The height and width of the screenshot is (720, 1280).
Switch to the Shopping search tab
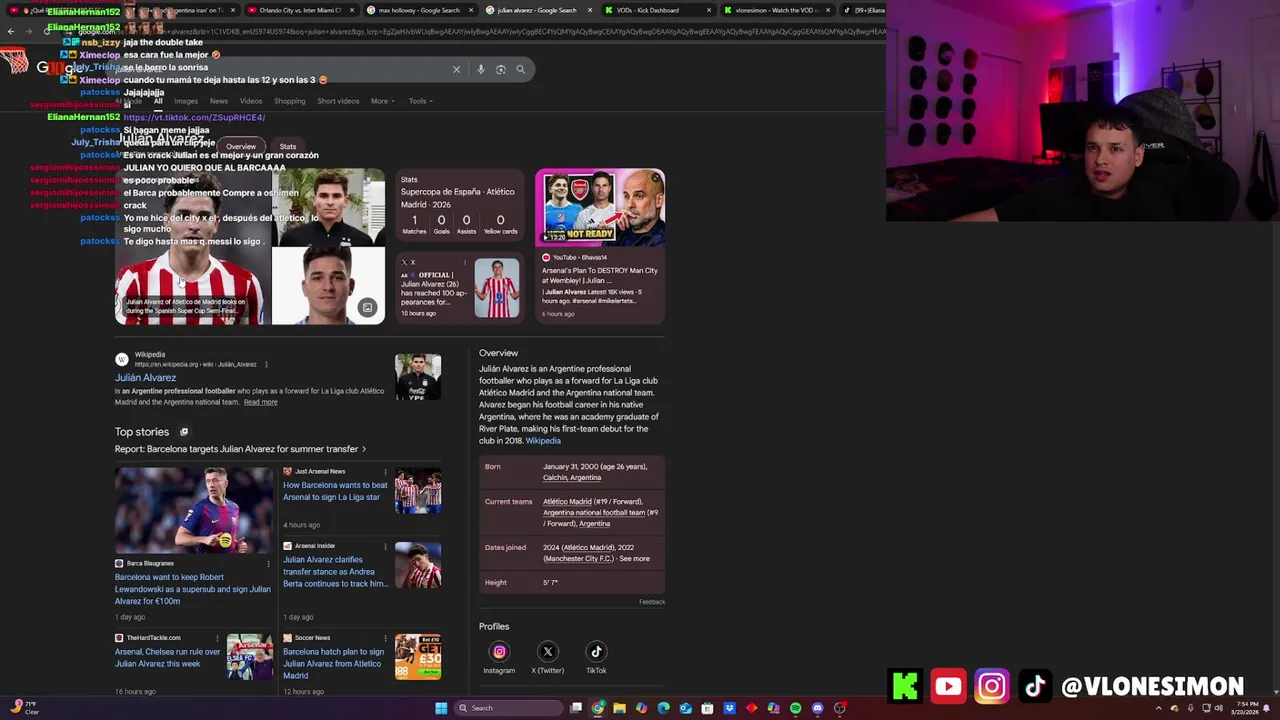click(x=290, y=101)
